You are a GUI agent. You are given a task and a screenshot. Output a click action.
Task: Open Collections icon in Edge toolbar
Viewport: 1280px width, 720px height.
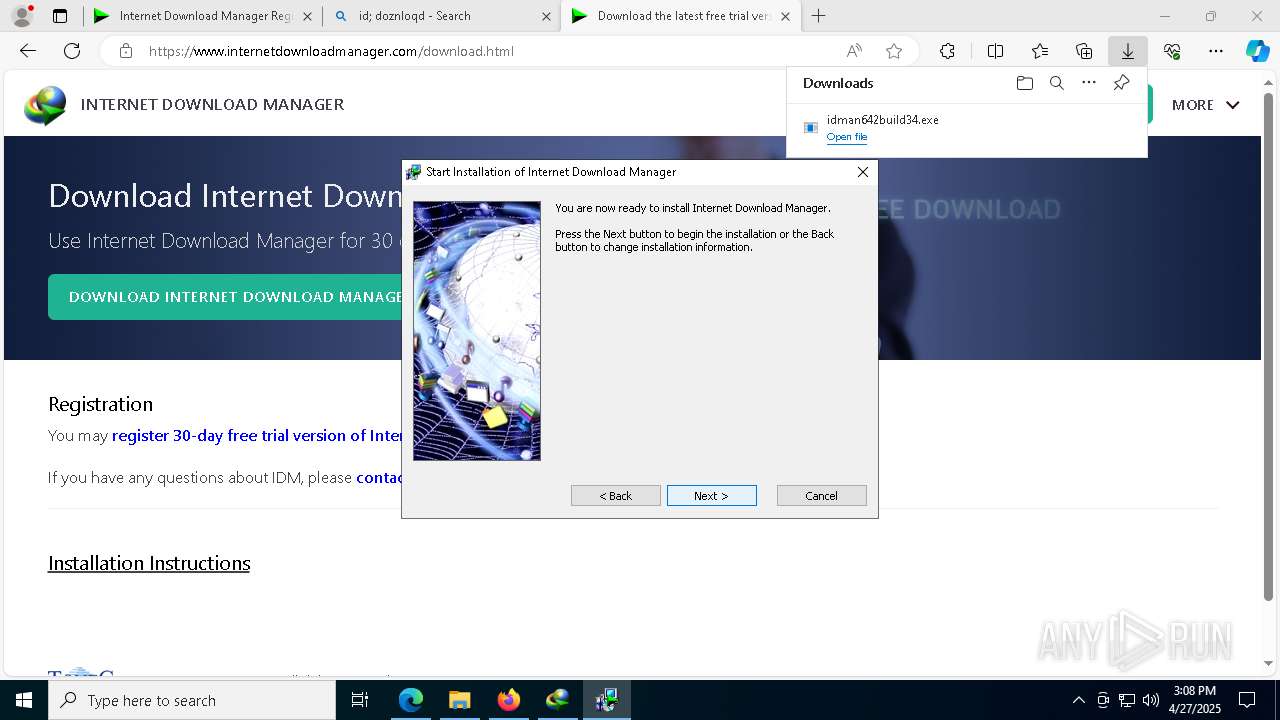[x=1084, y=51]
